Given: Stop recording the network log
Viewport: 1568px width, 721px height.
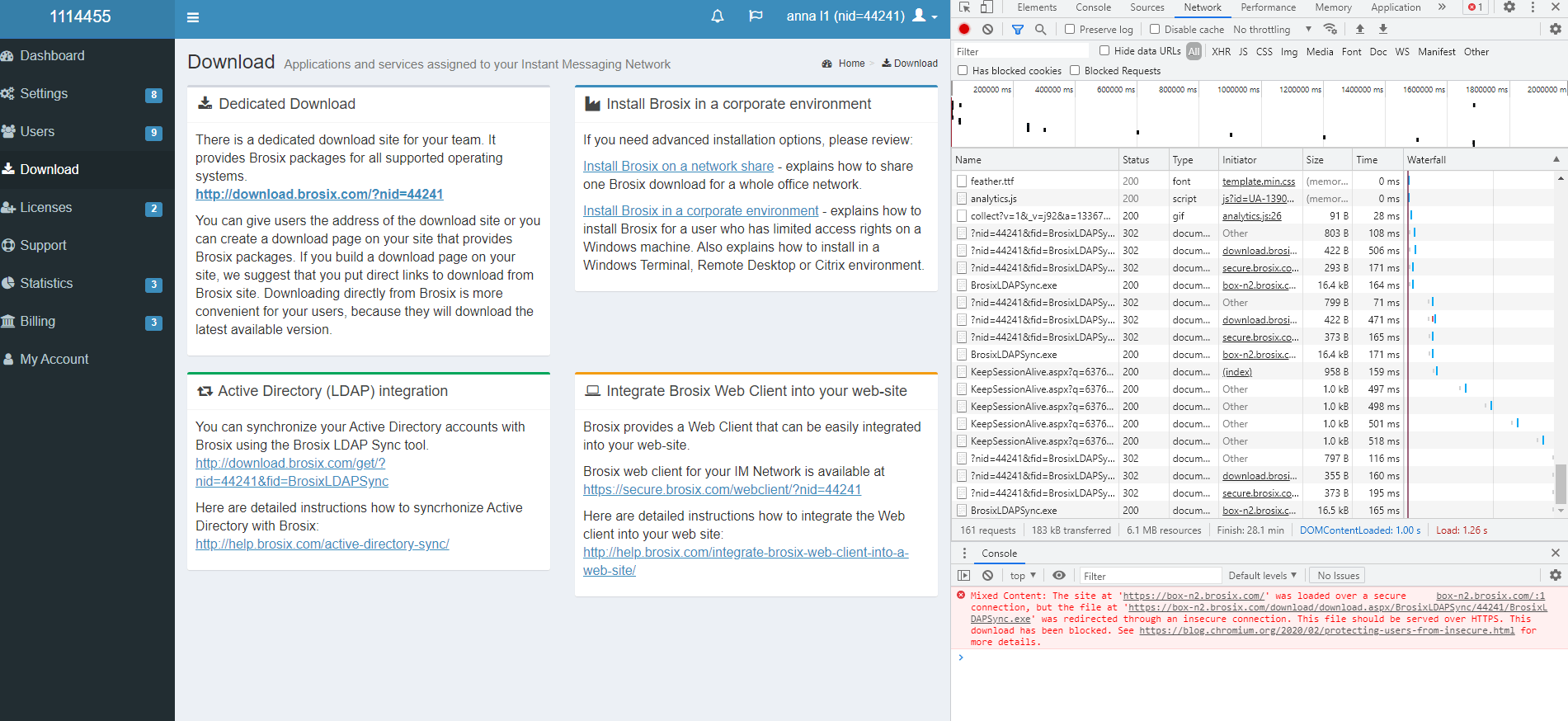Looking at the screenshot, I should point(964,29).
